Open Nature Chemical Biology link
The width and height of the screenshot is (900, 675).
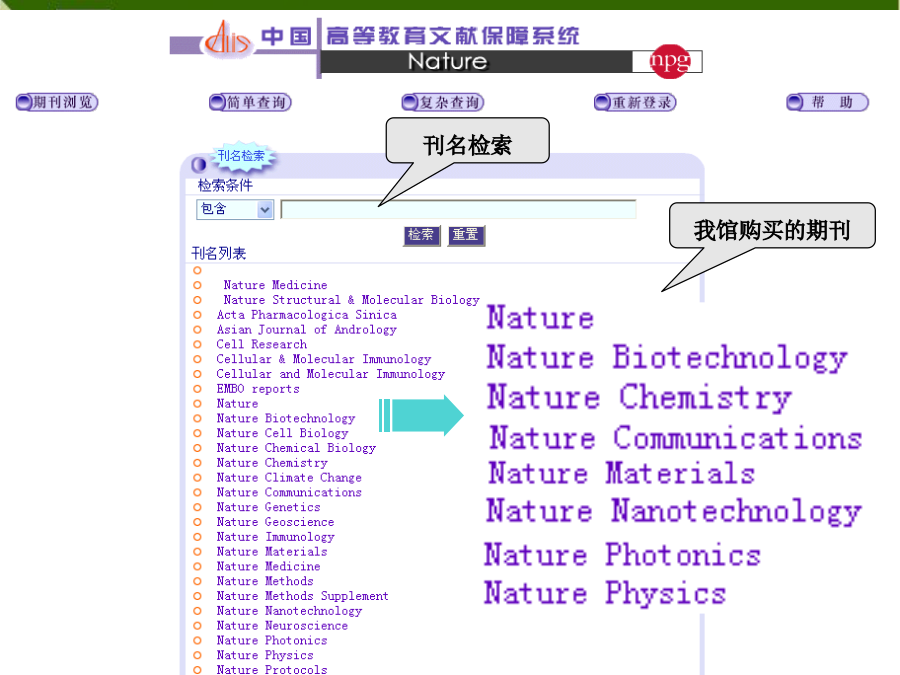pos(296,448)
